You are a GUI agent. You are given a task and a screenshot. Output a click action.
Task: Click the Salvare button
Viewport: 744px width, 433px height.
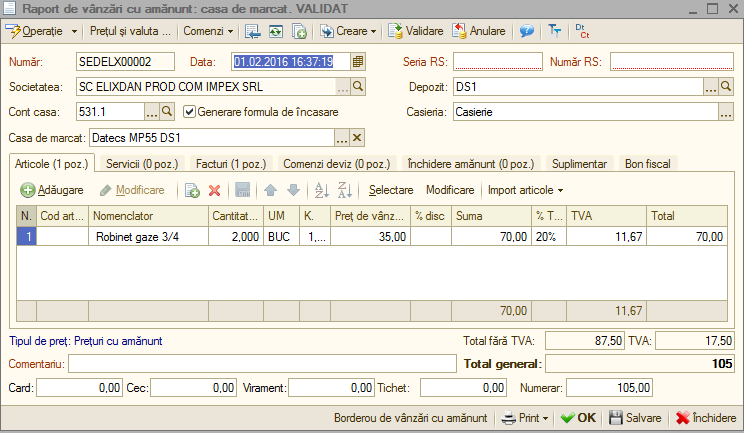pyautogui.click(x=635, y=418)
